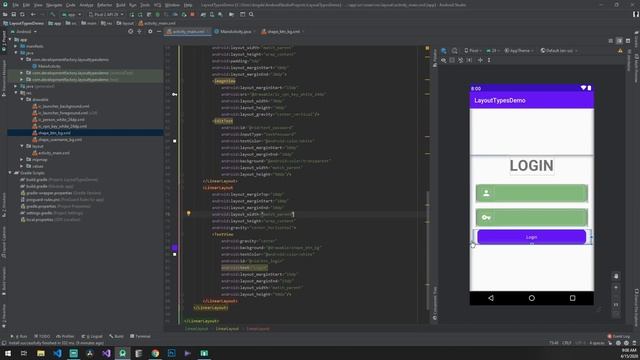Expand the manifests folder in project tree
Image resolution: width=640 pixels, height=360 pixels.
[x=16, y=46]
